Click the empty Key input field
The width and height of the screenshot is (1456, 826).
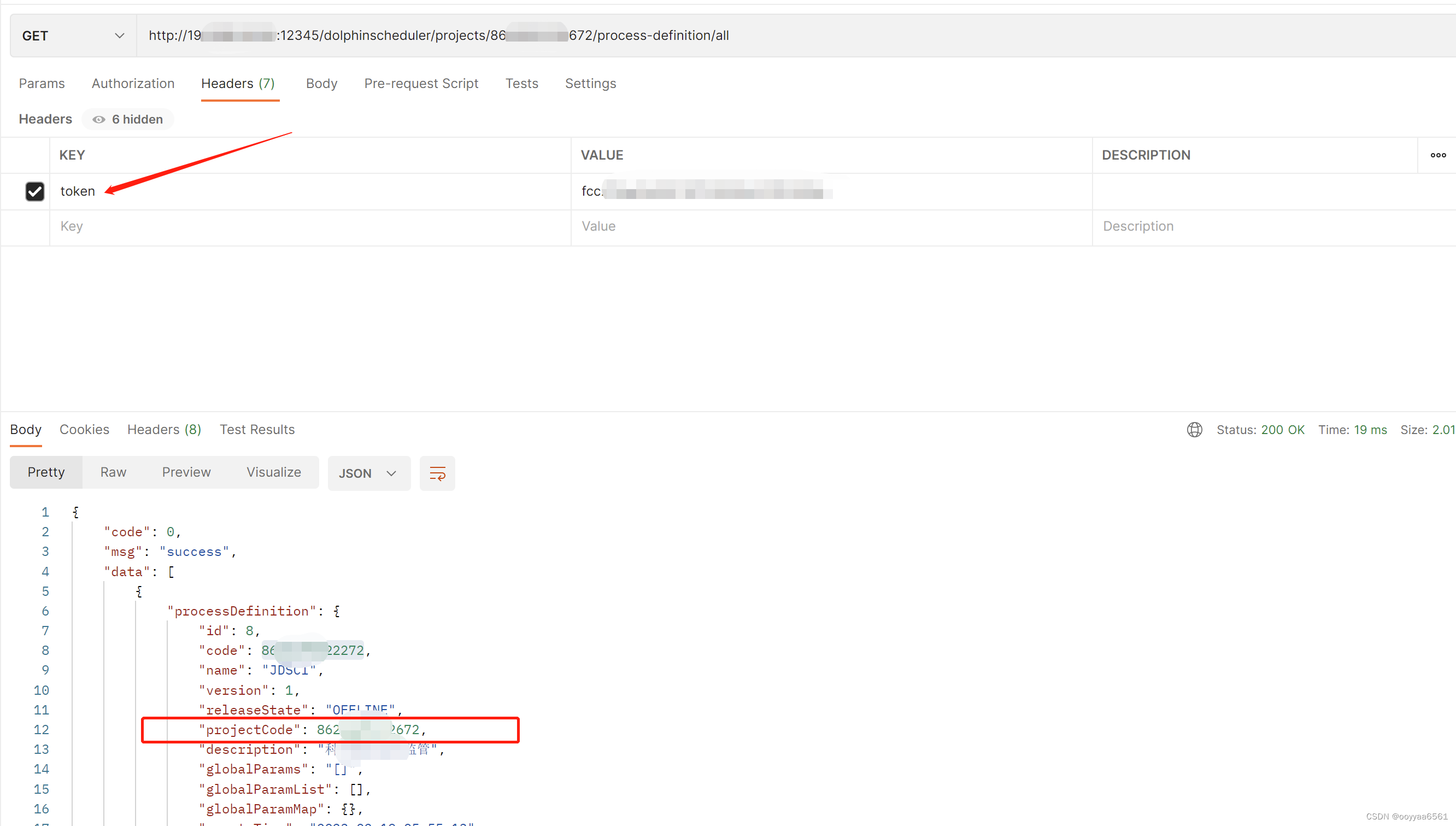coord(310,226)
